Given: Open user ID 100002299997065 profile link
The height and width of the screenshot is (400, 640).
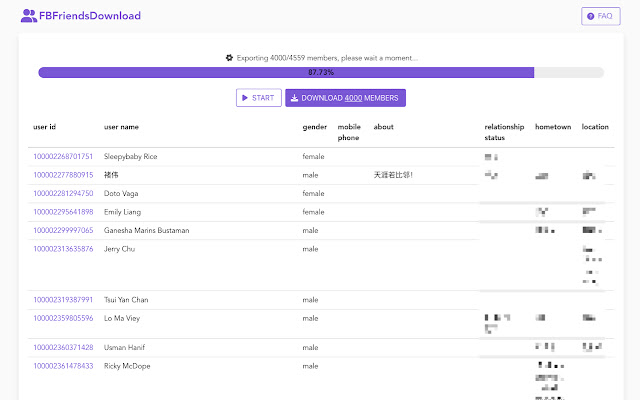Looking at the screenshot, I should point(63,230).
